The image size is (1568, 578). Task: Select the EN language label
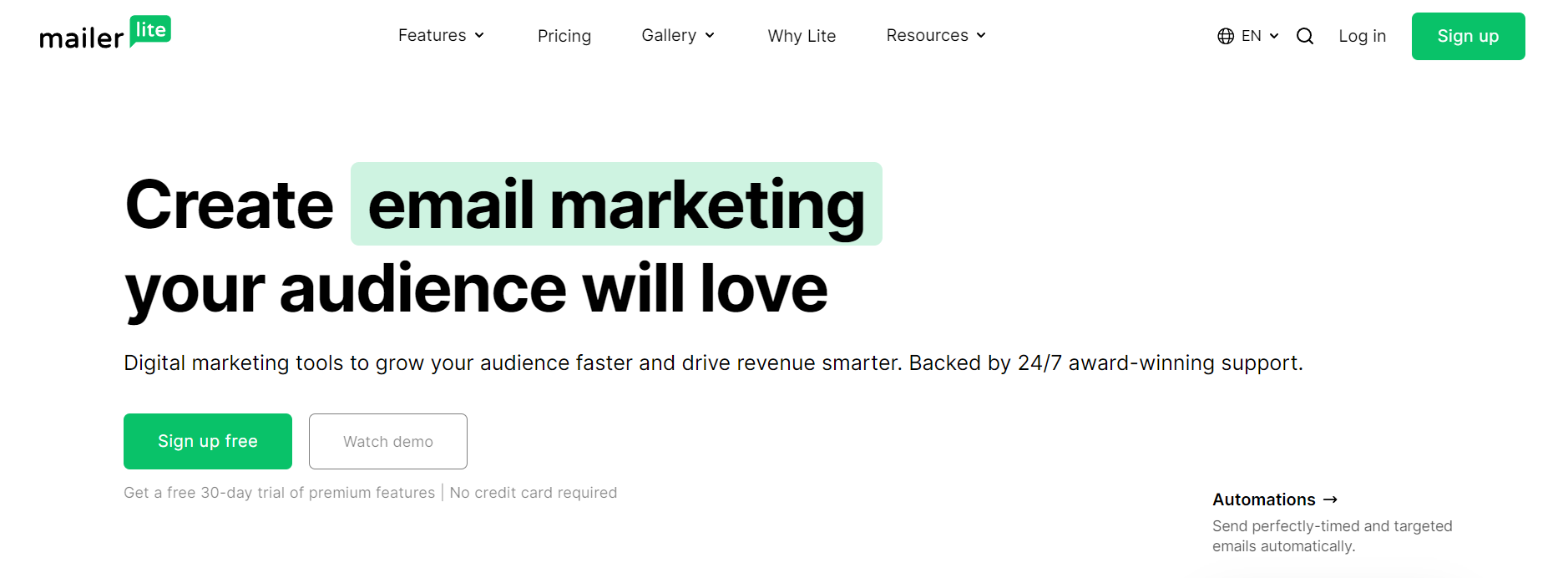click(1251, 36)
